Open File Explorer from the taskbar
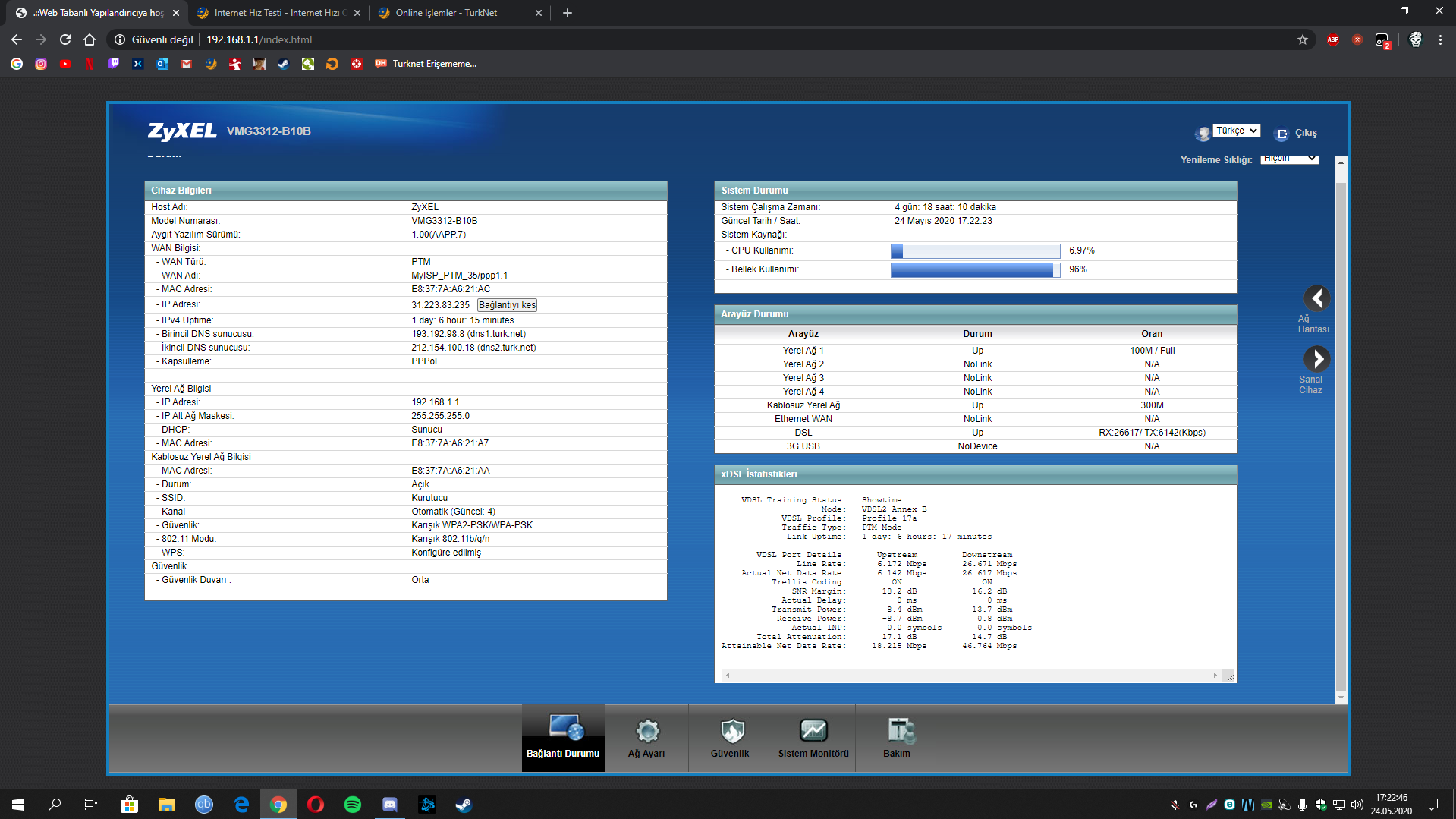Screen dimensions: 1456x819 [x=167, y=805]
